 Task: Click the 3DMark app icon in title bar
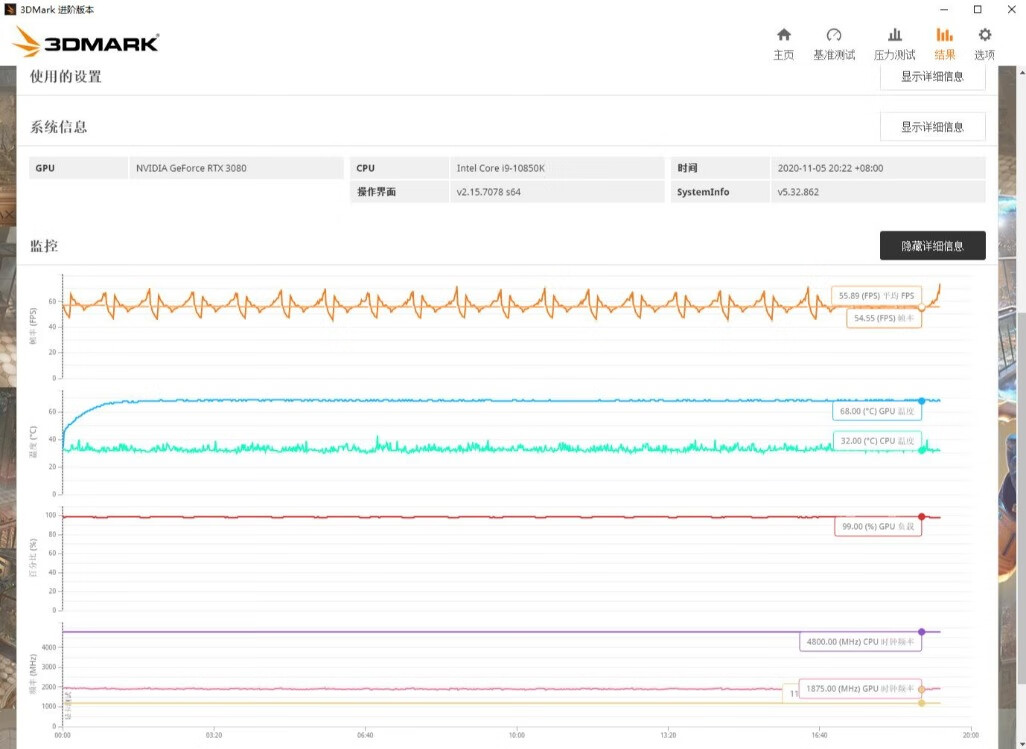click(x=10, y=9)
